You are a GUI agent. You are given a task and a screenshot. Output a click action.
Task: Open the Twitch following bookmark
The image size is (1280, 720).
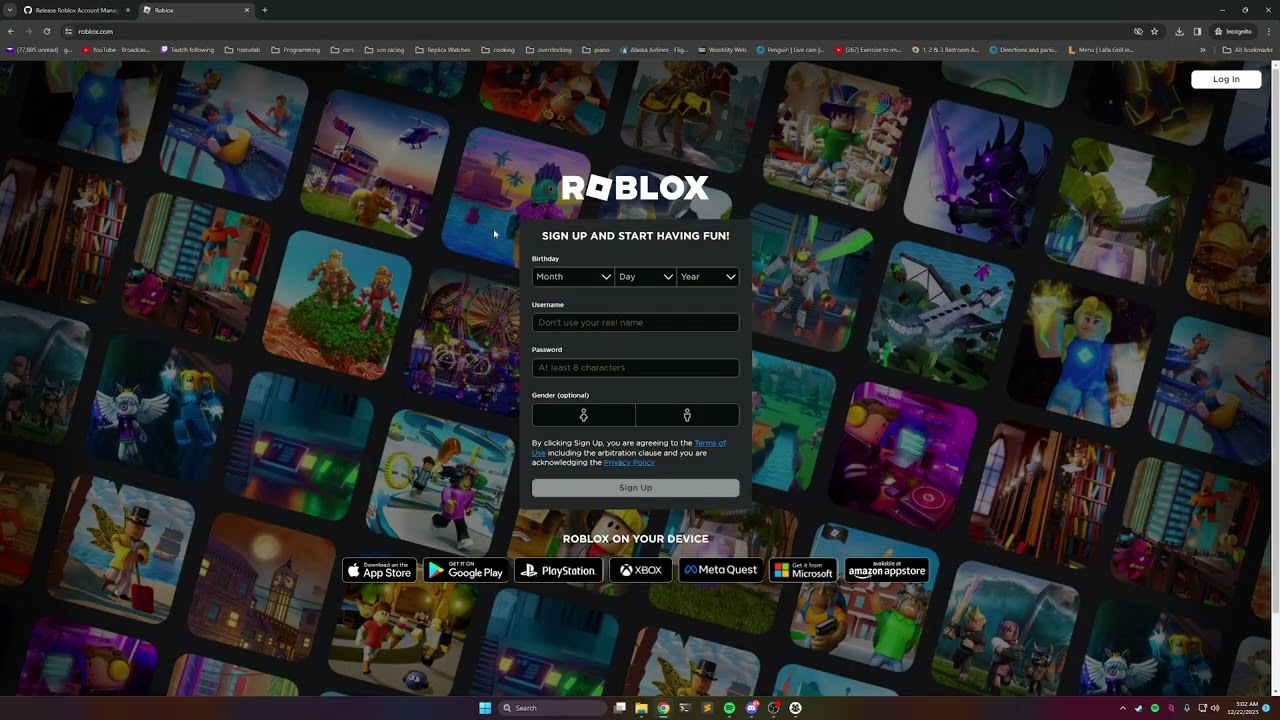click(x=187, y=49)
